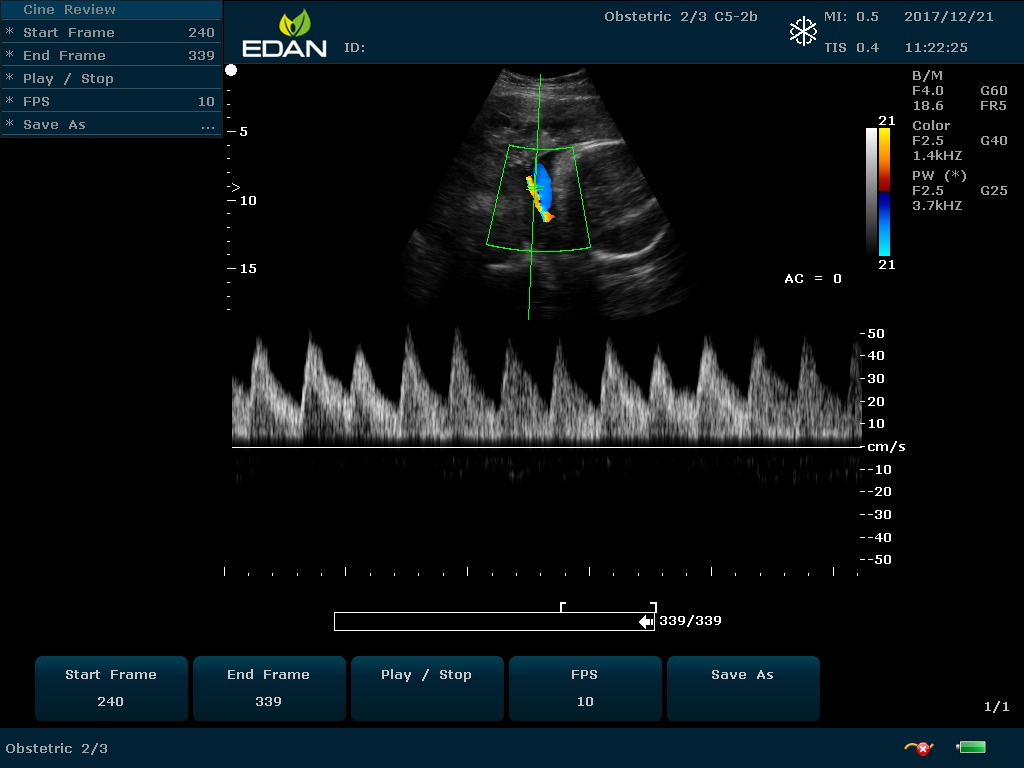1024x768 pixels.
Task: Click the white probe orientation dot
Action: 231,70
